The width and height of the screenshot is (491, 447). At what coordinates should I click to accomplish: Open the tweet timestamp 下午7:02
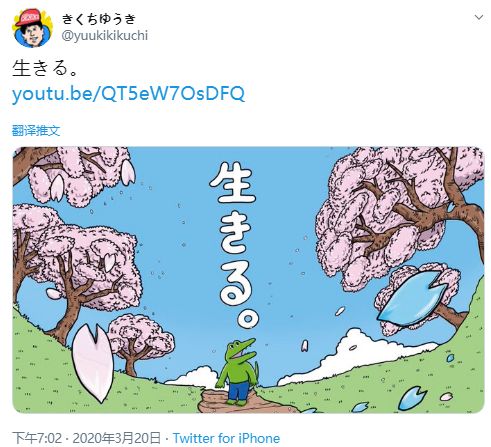[x=37, y=438]
